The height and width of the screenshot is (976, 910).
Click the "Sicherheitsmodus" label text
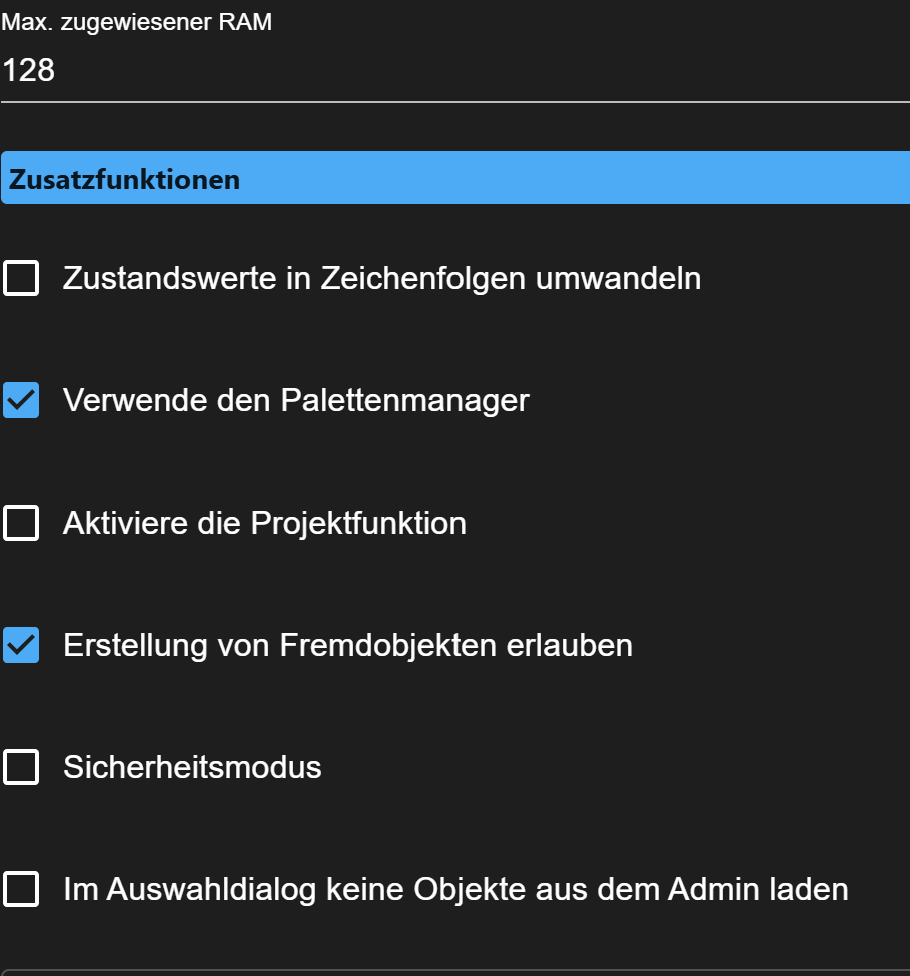pyautogui.click(x=192, y=768)
